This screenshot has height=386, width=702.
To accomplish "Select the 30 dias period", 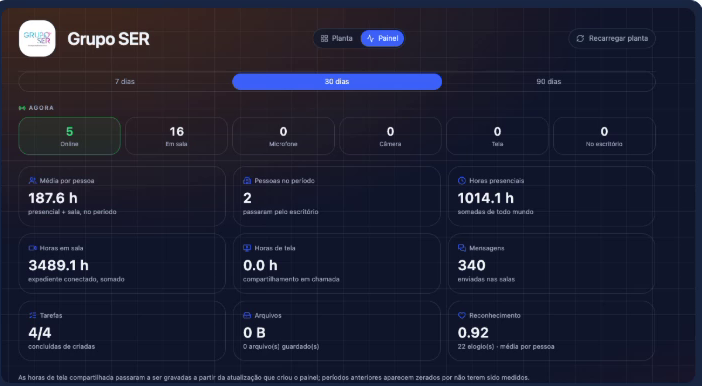I will (337, 81).
